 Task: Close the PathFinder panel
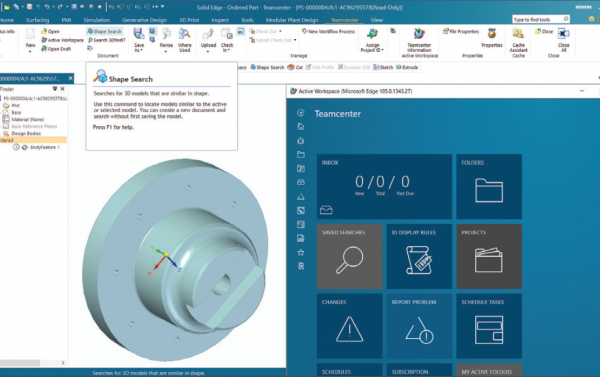pos(62,89)
